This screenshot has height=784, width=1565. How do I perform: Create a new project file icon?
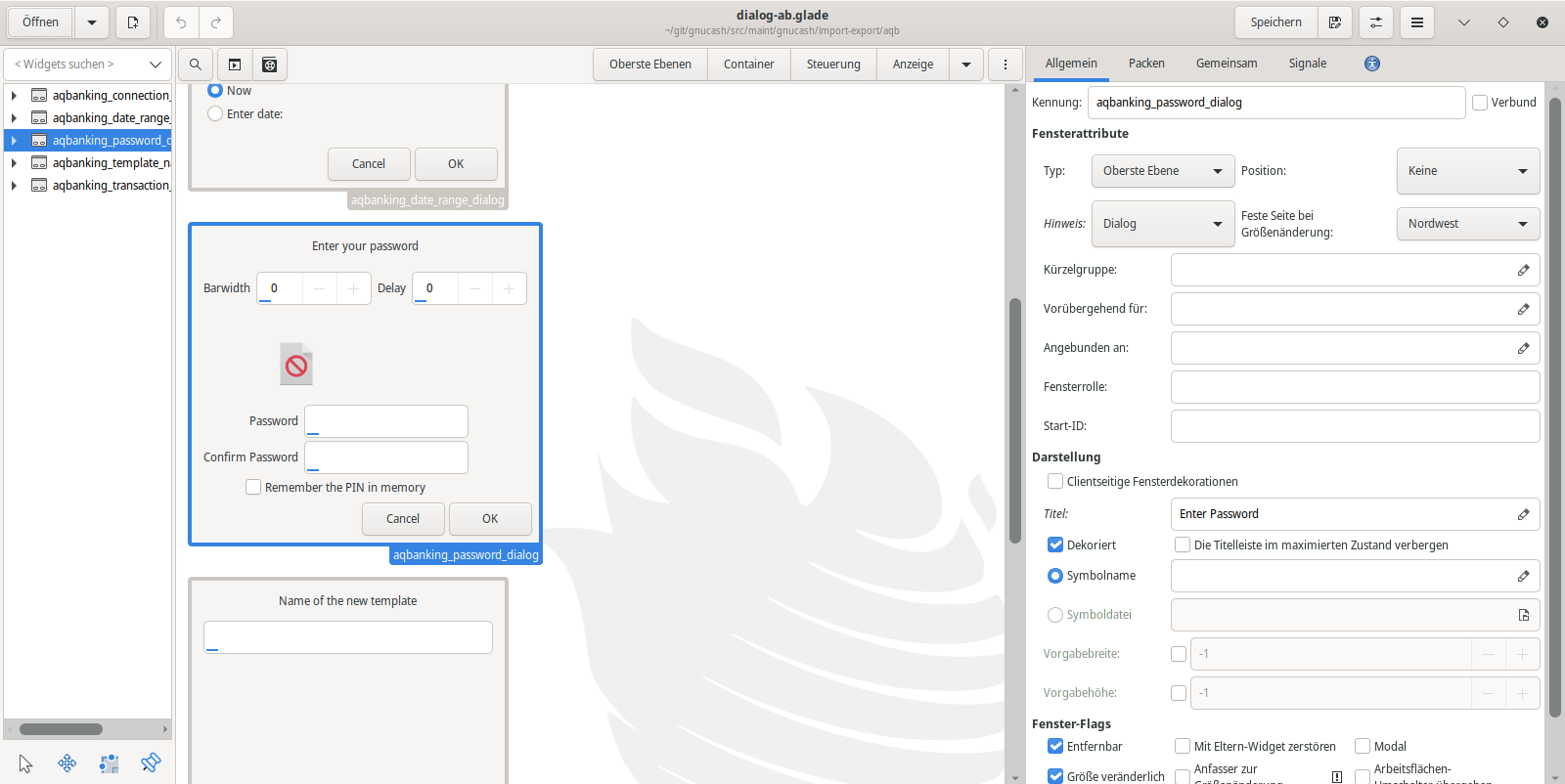[x=133, y=22]
